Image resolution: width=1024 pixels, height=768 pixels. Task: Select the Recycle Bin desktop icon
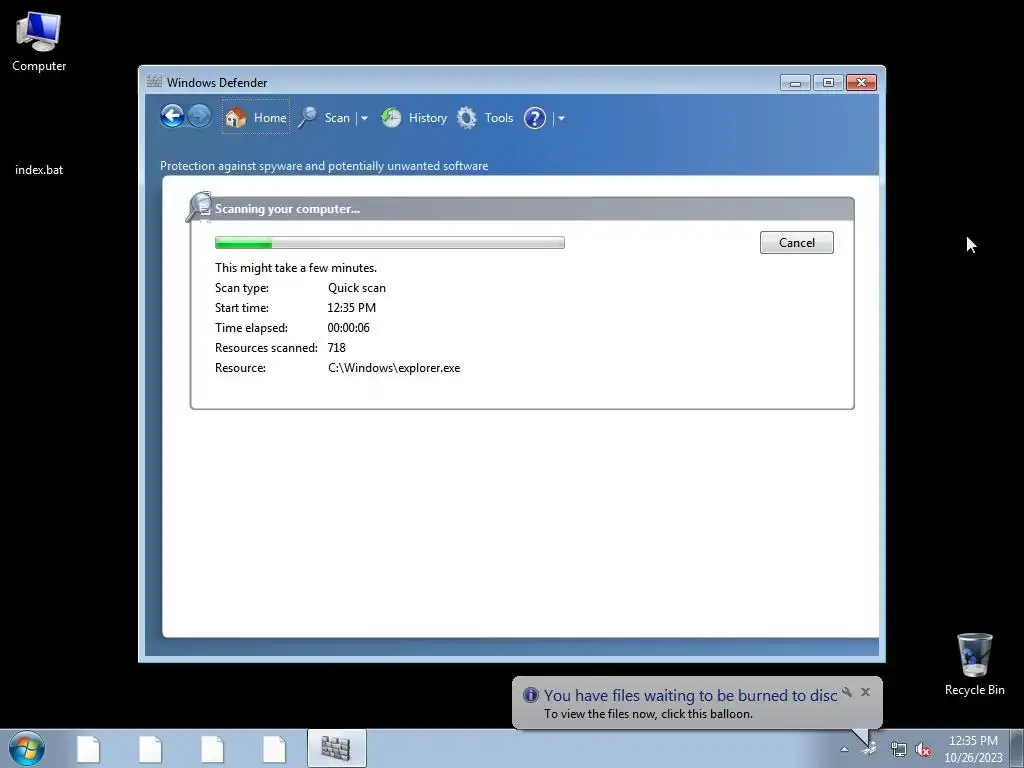tap(974, 664)
